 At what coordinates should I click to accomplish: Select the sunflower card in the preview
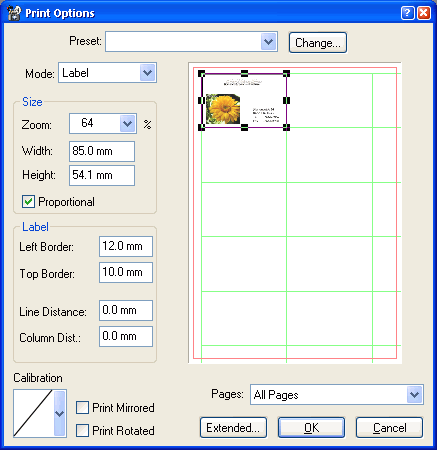coord(244,100)
